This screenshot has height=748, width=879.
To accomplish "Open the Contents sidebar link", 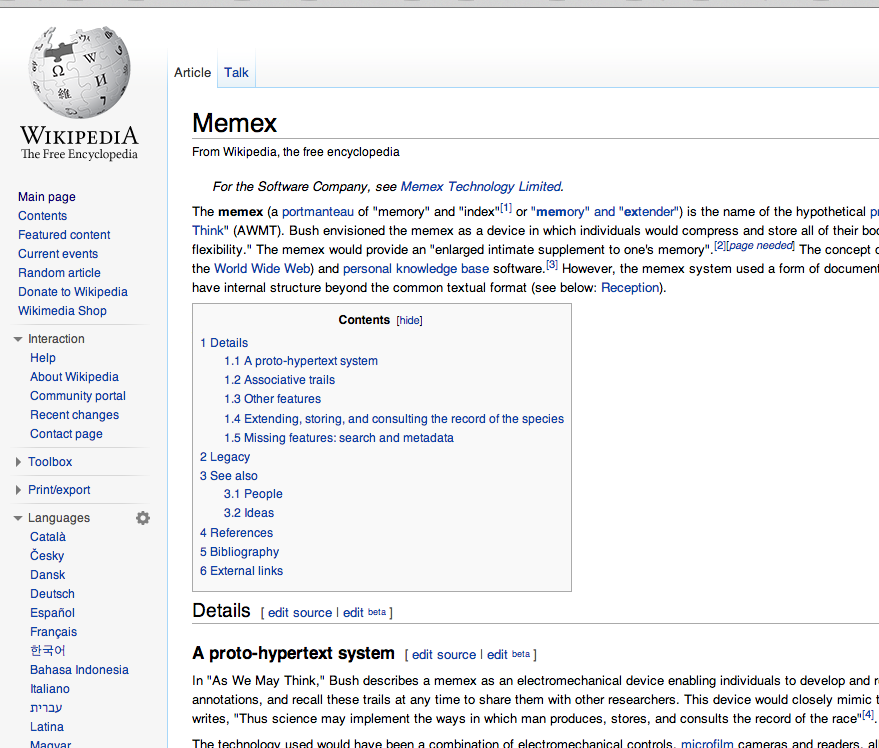I will tap(42, 216).
